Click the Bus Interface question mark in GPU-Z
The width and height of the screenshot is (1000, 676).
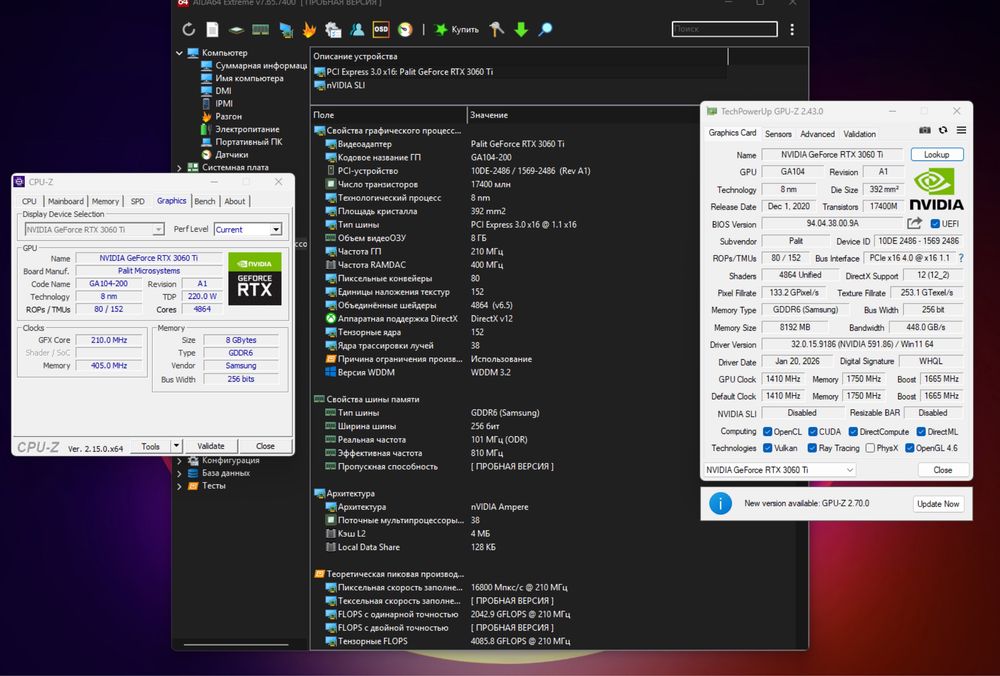click(x=961, y=258)
